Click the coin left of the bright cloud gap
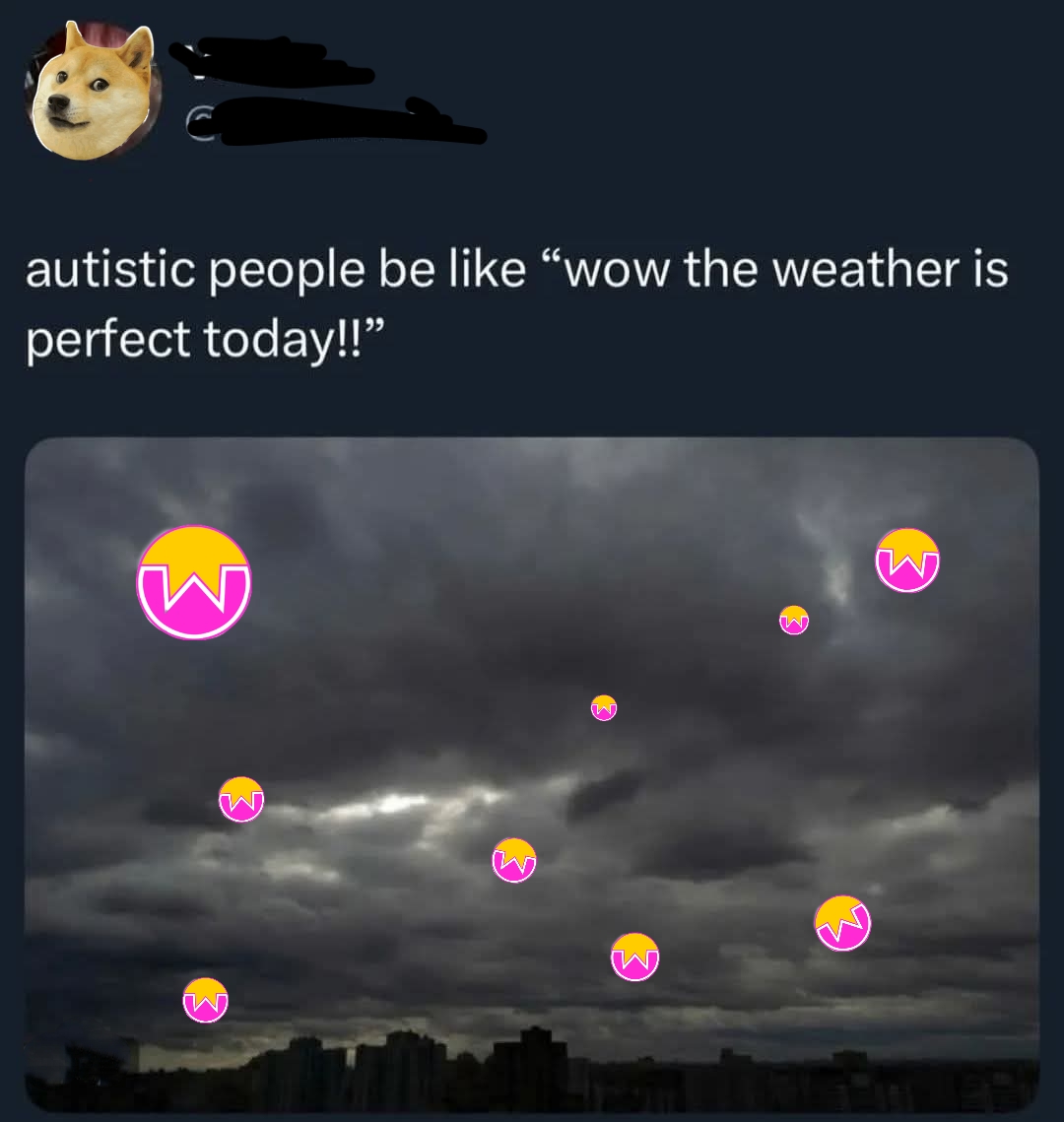This screenshot has width=1064, height=1122. [x=241, y=799]
